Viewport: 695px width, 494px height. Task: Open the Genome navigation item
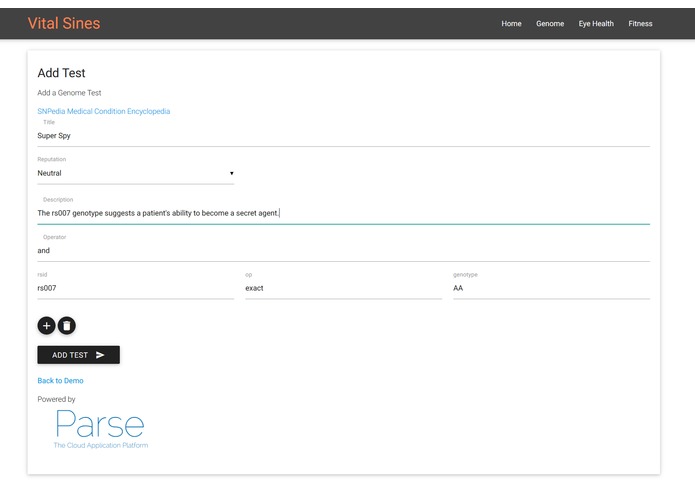[x=550, y=23]
